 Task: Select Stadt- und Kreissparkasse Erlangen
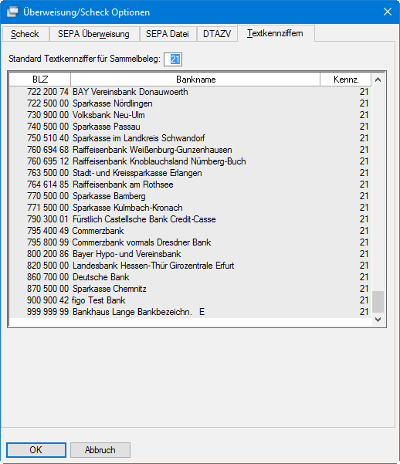190,173
